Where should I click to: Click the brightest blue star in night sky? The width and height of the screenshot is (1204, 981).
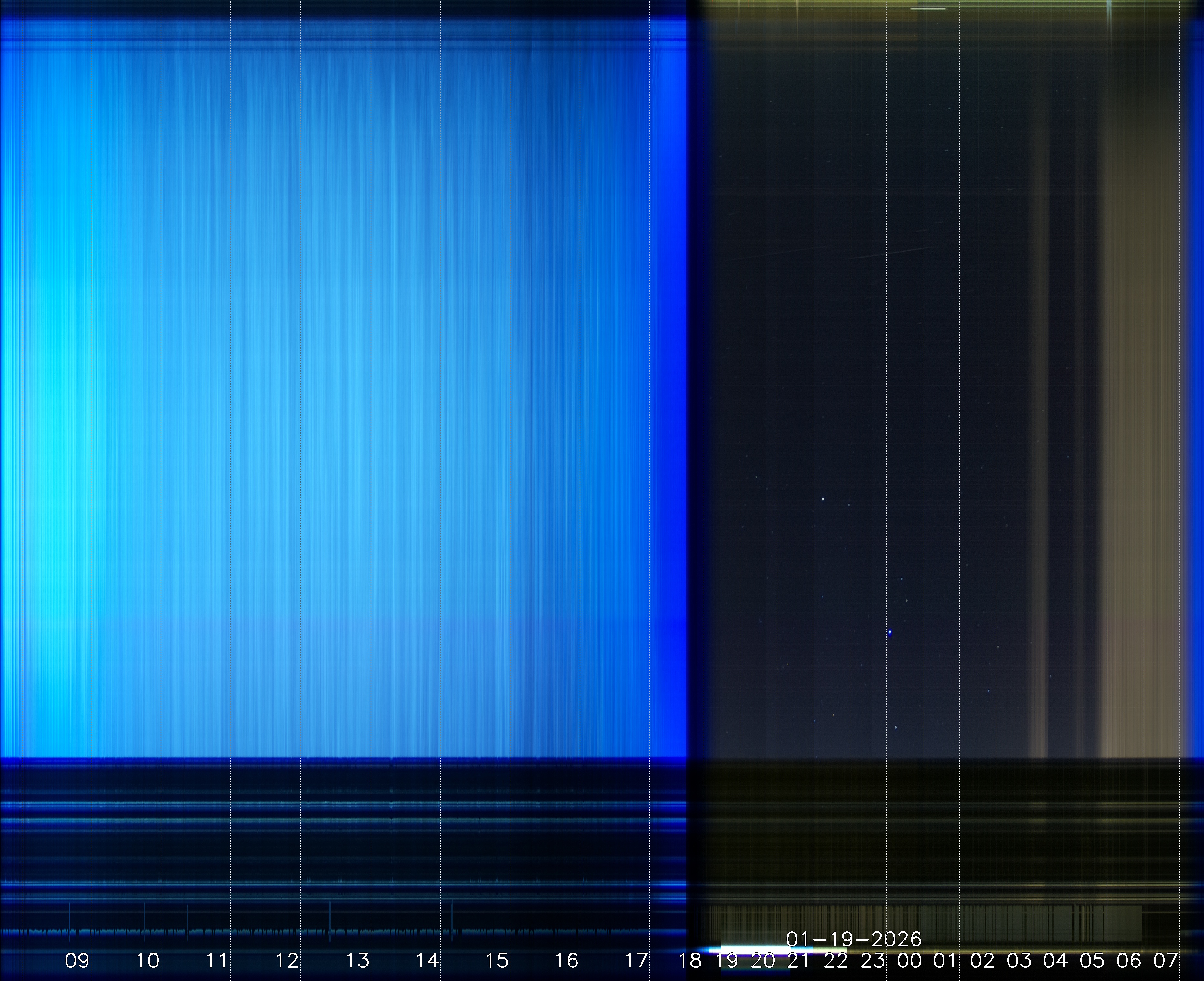click(x=890, y=632)
